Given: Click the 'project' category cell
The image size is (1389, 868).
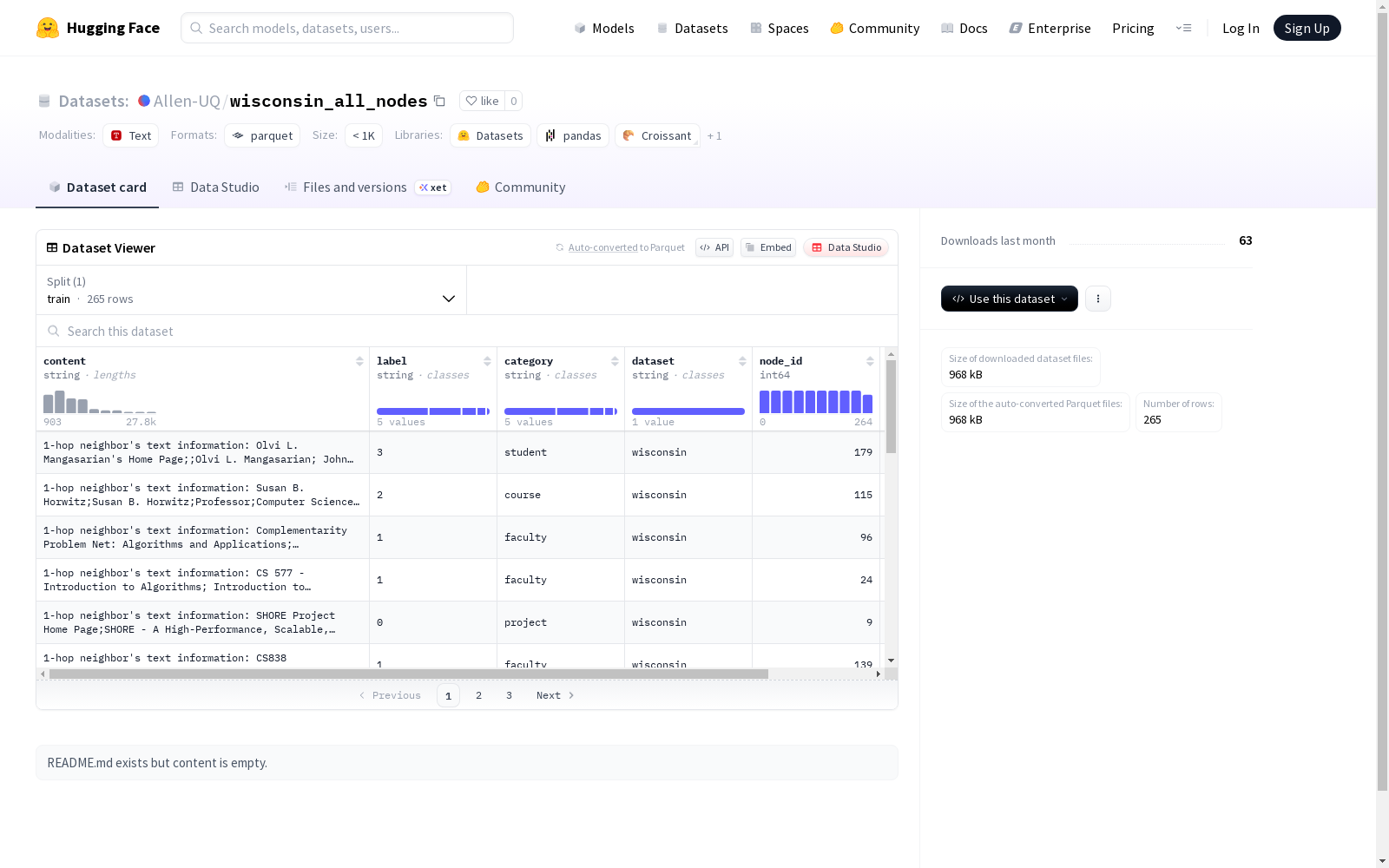Looking at the screenshot, I should (561, 622).
